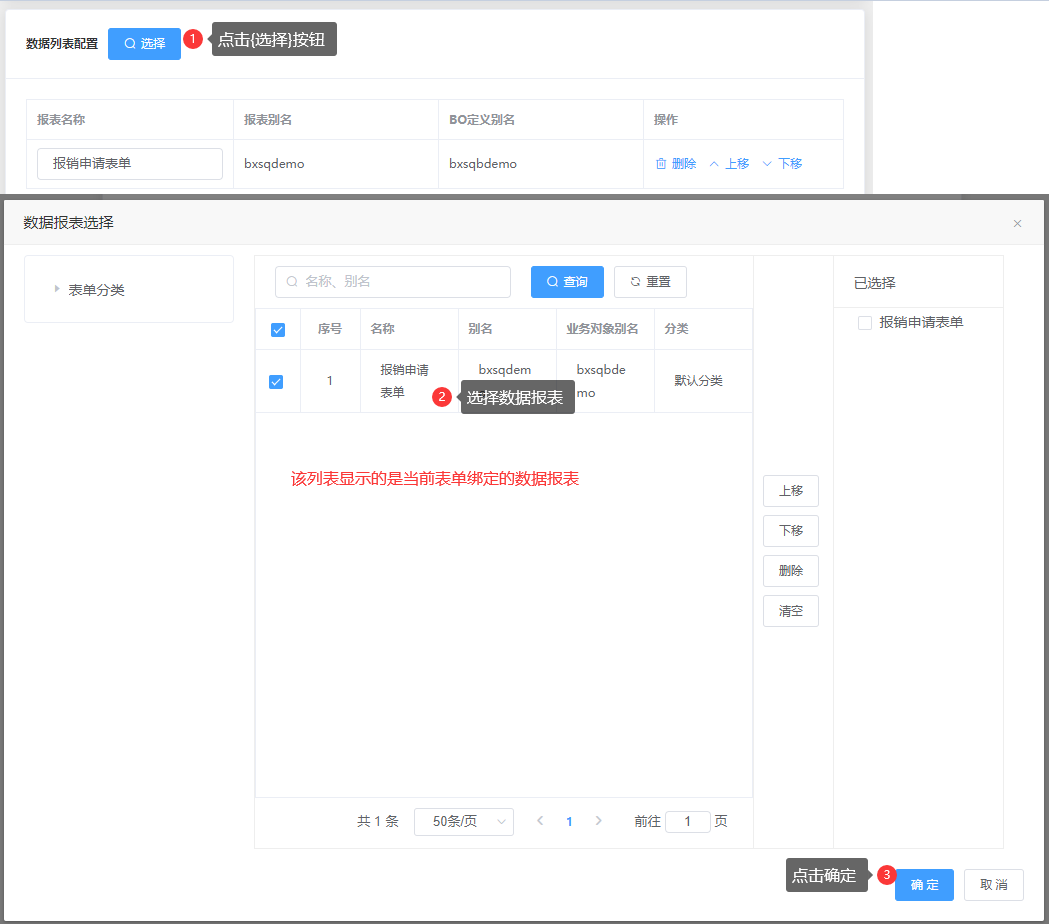Uncheck the row 1 报销申请表单 checkbox
Screen dimensions: 1049x924
(x=276, y=382)
